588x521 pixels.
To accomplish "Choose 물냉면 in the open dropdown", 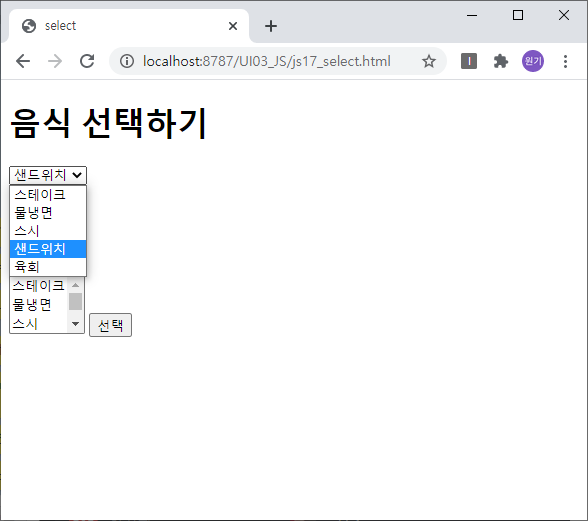I will pos(48,213).
